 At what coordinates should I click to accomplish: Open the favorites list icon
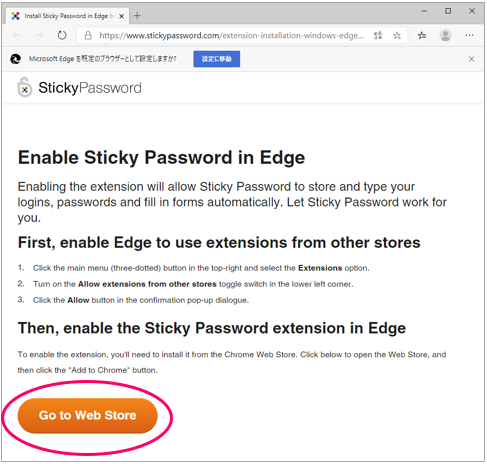(422, 35)
